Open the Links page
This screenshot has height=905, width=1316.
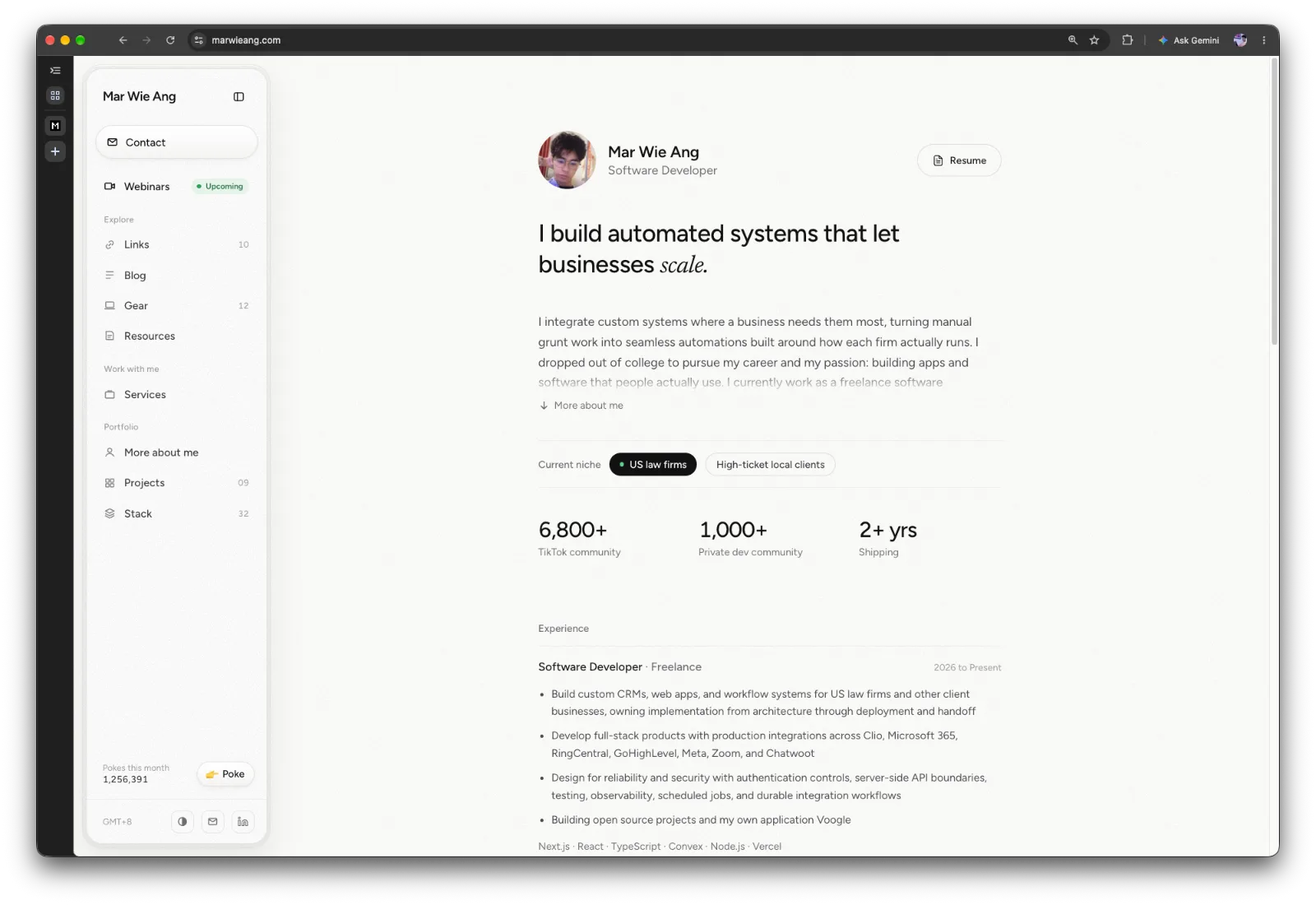[177, 244]
